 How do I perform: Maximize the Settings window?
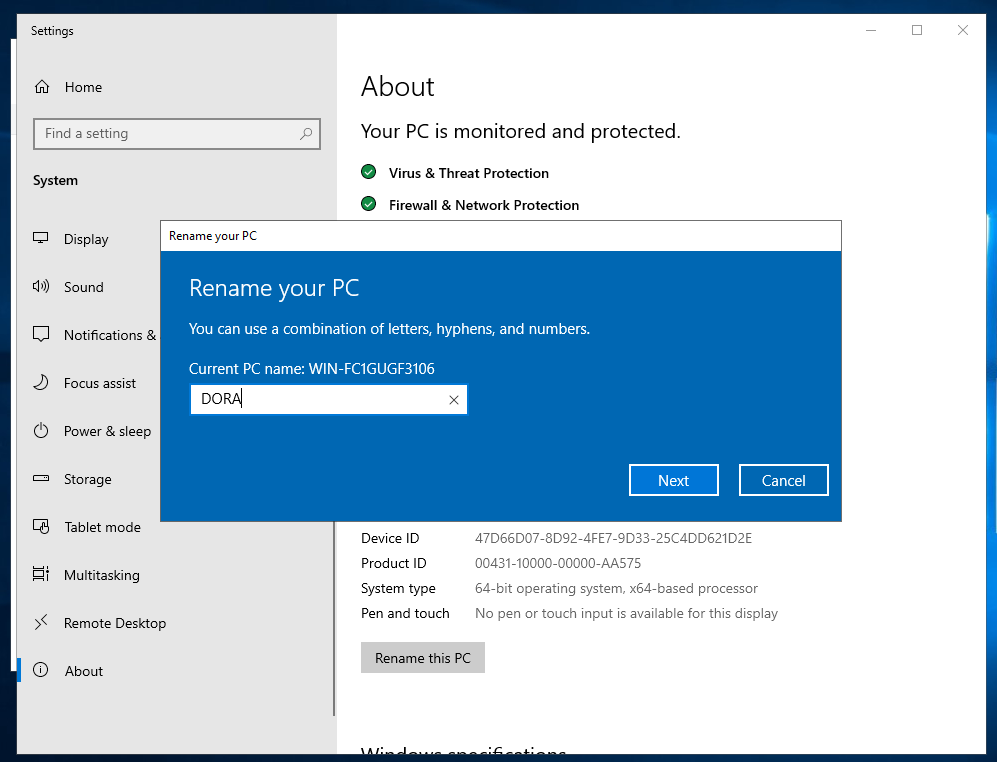point(916,31)
